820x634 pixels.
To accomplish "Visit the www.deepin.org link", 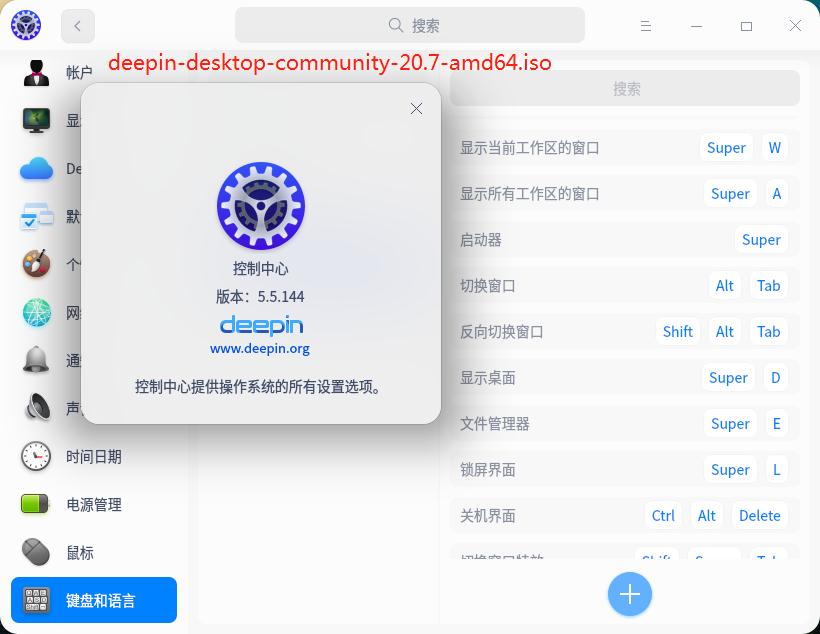I will [260, 348].
